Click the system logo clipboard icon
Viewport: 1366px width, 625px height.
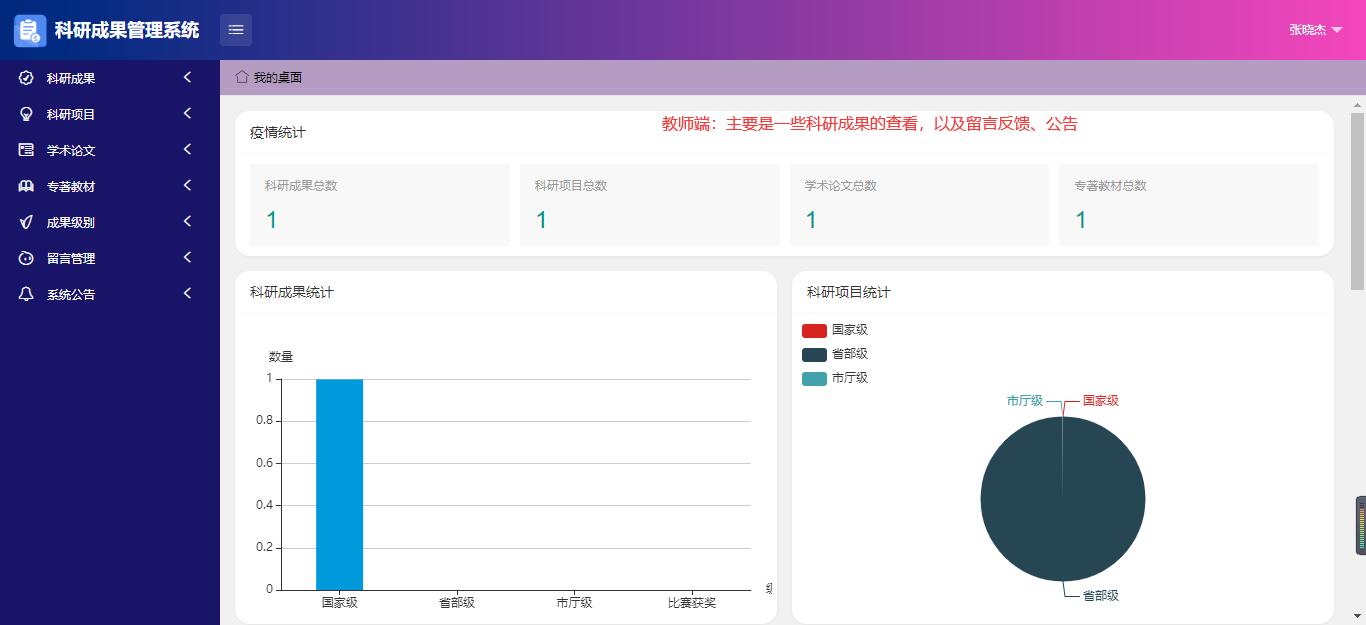click(x=30, y=30)
